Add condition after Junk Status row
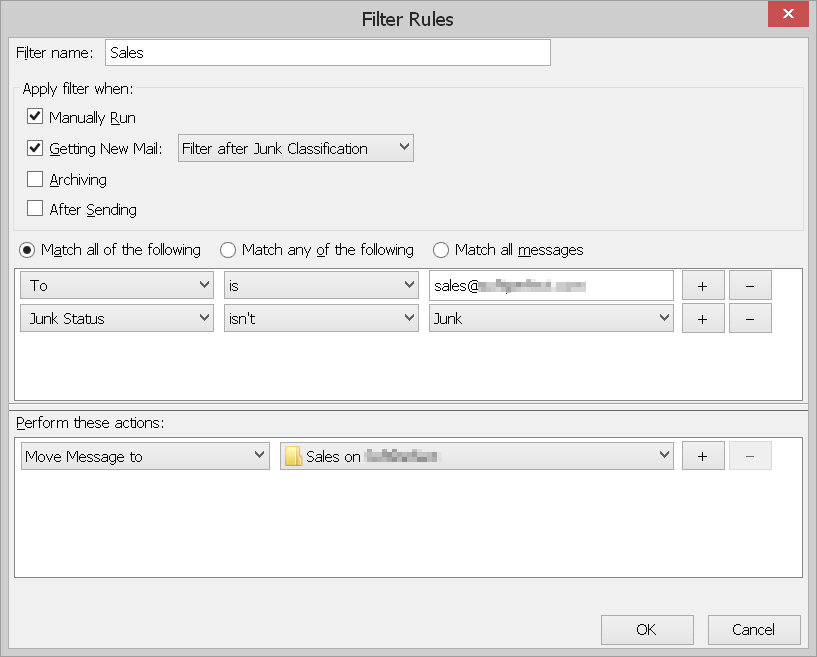The width and height of the screenshot is (817, 657). coord(703,318)
